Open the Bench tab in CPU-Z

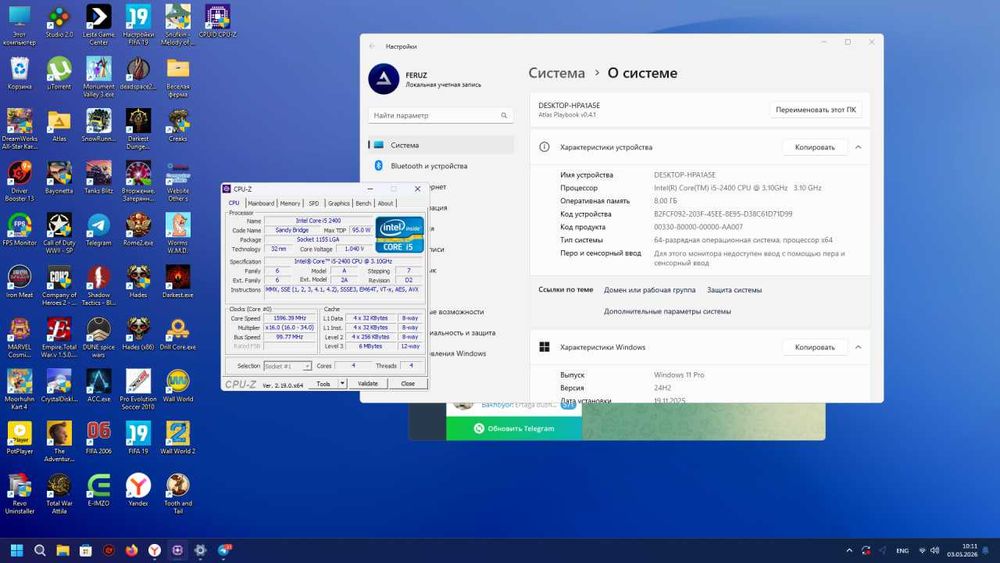[x=364, y=203]
